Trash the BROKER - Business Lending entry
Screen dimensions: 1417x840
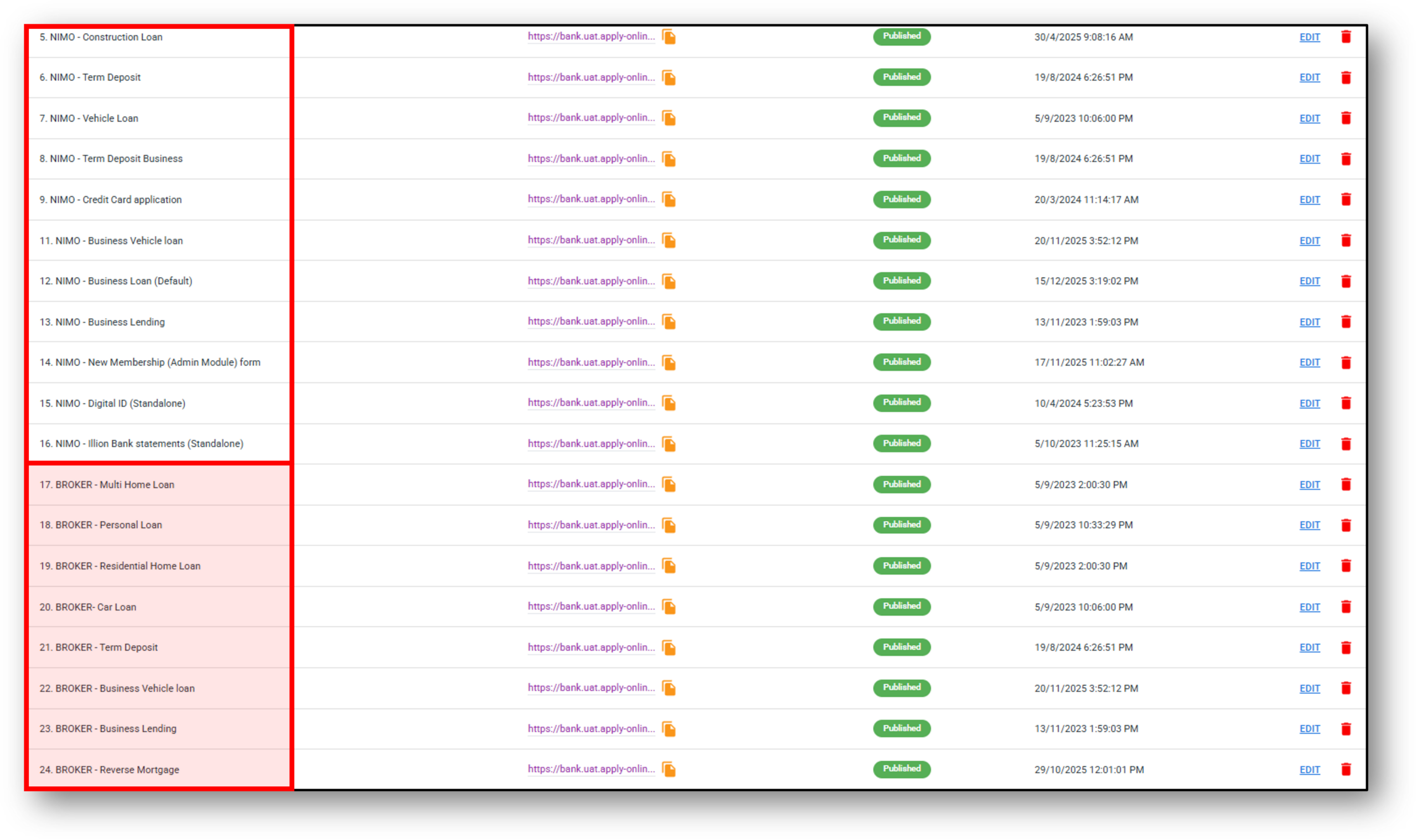click(1346, 728)
